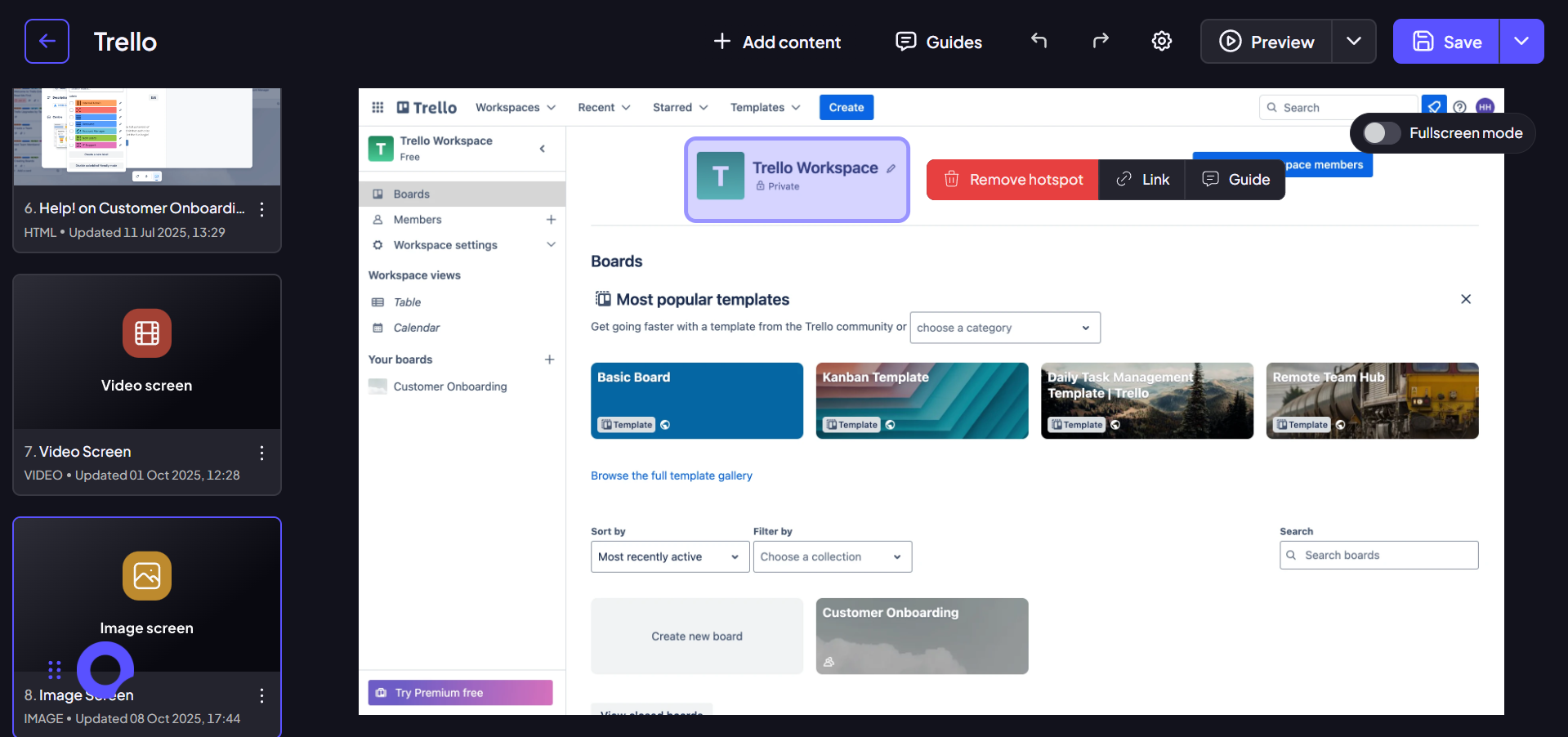Redo the last change
This screenshot has height=737, width=1568.
pos(1101,41)
